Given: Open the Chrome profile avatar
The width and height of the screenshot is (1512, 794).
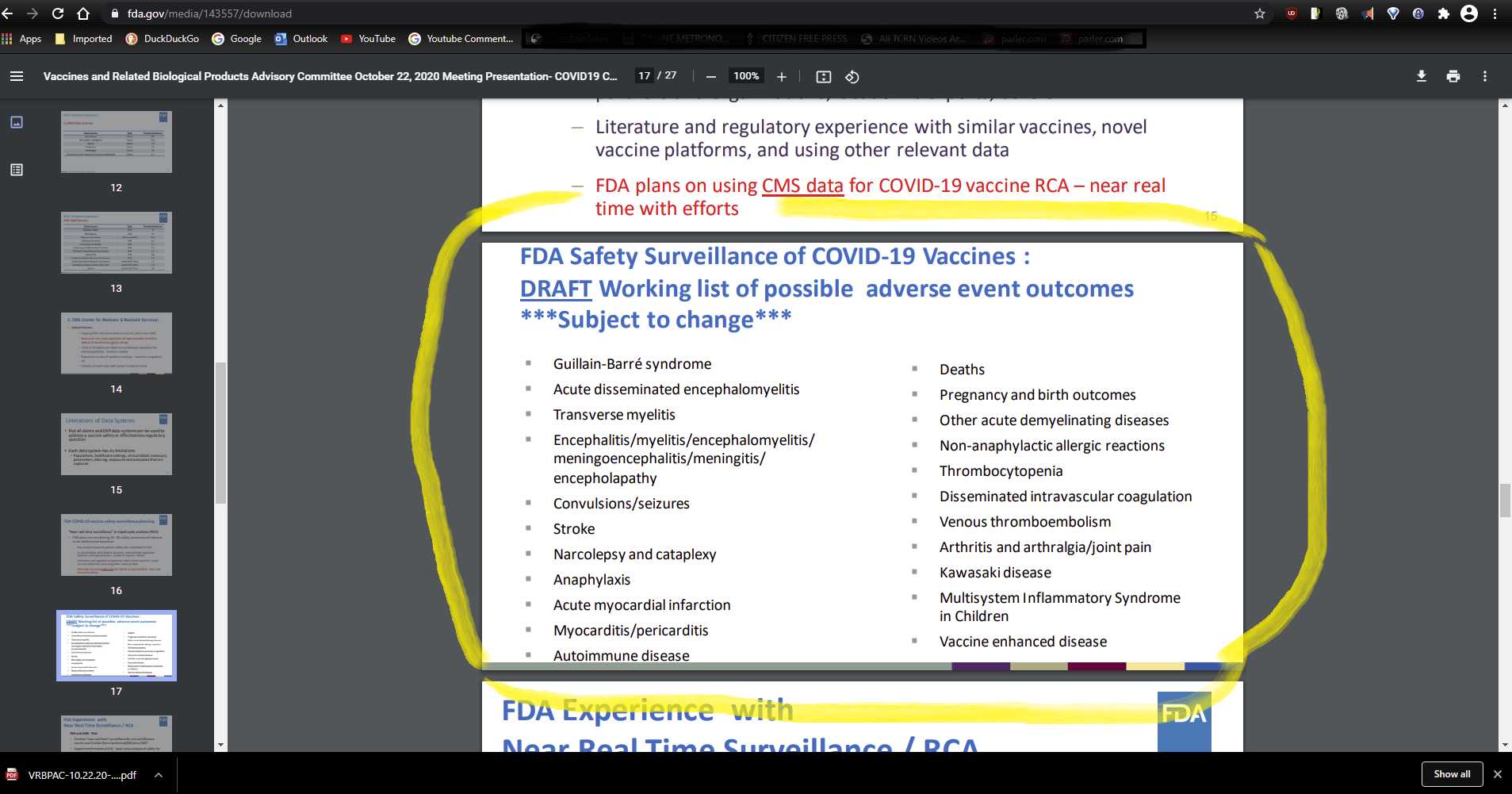Looking at the screenshot, I should coord(1469,13).
